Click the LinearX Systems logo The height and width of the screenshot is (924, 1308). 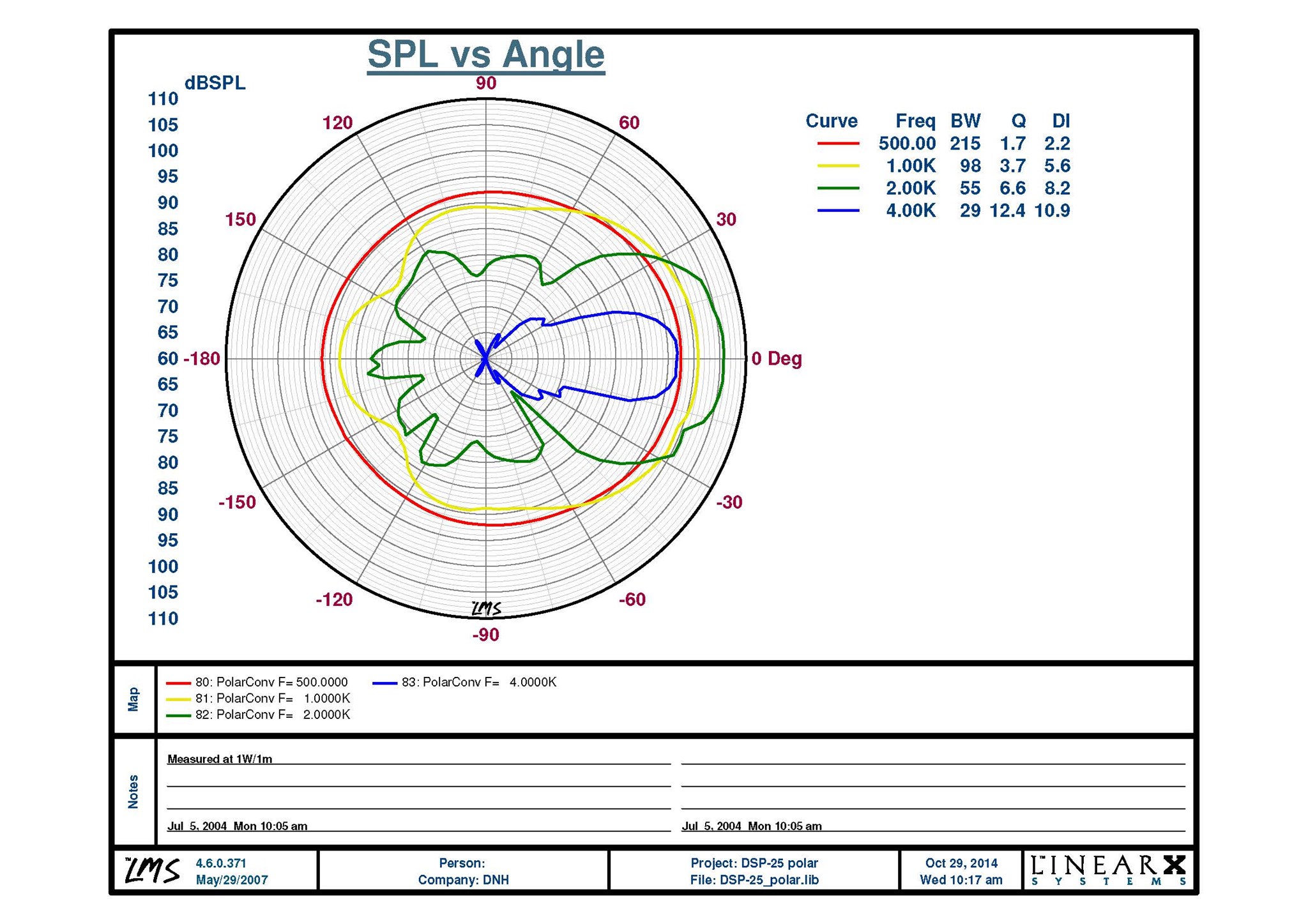[x=1109, y=870]
